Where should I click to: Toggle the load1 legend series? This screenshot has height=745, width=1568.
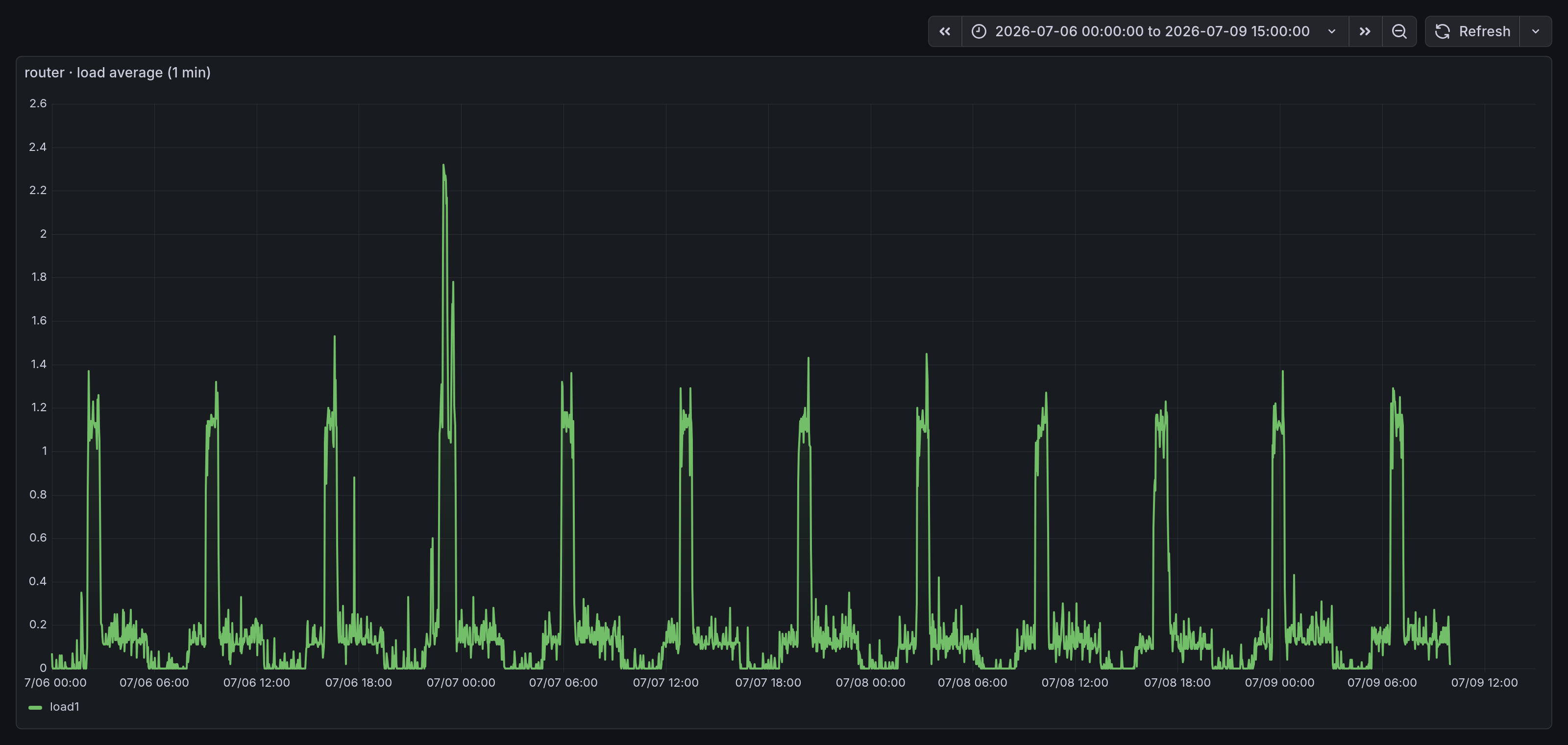[x=65, y=707]
